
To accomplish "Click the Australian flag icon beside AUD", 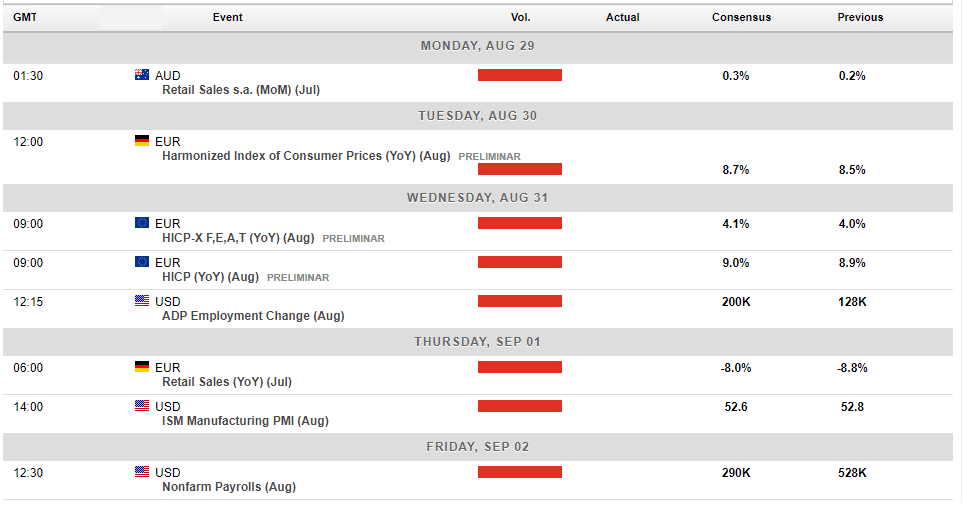I will click(142, 75).
